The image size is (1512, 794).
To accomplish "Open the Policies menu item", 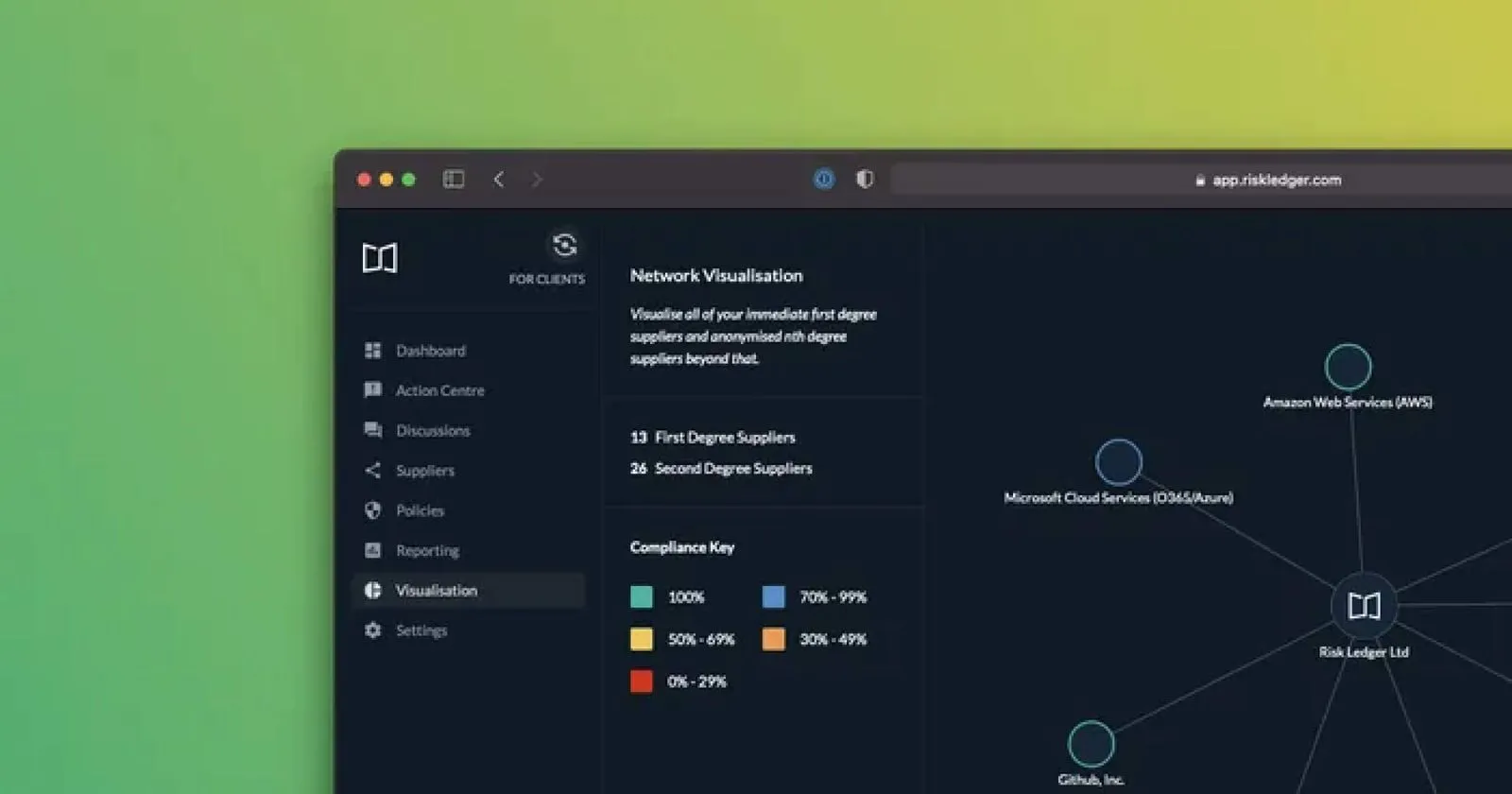I will [468, 510].
